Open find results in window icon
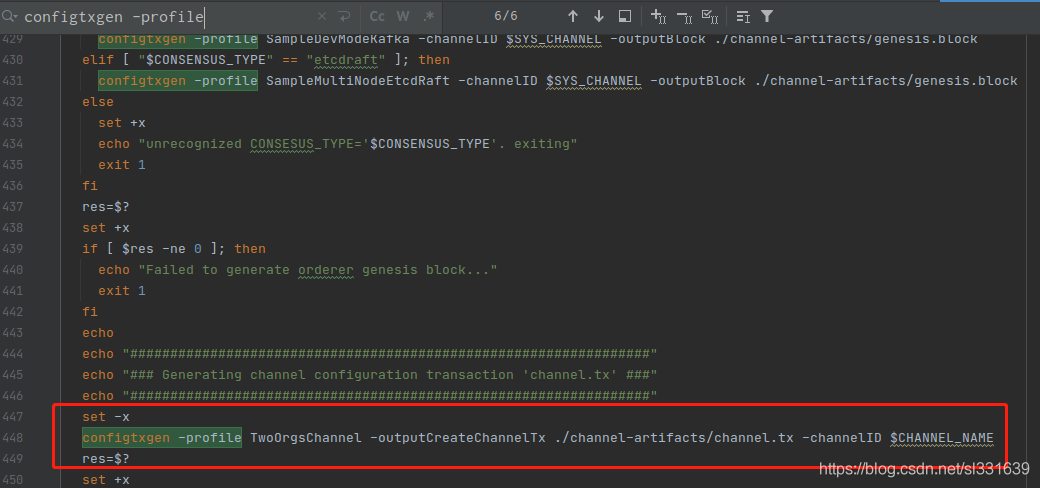Viewport: 1040px width, 488px height. coord(625,16)
